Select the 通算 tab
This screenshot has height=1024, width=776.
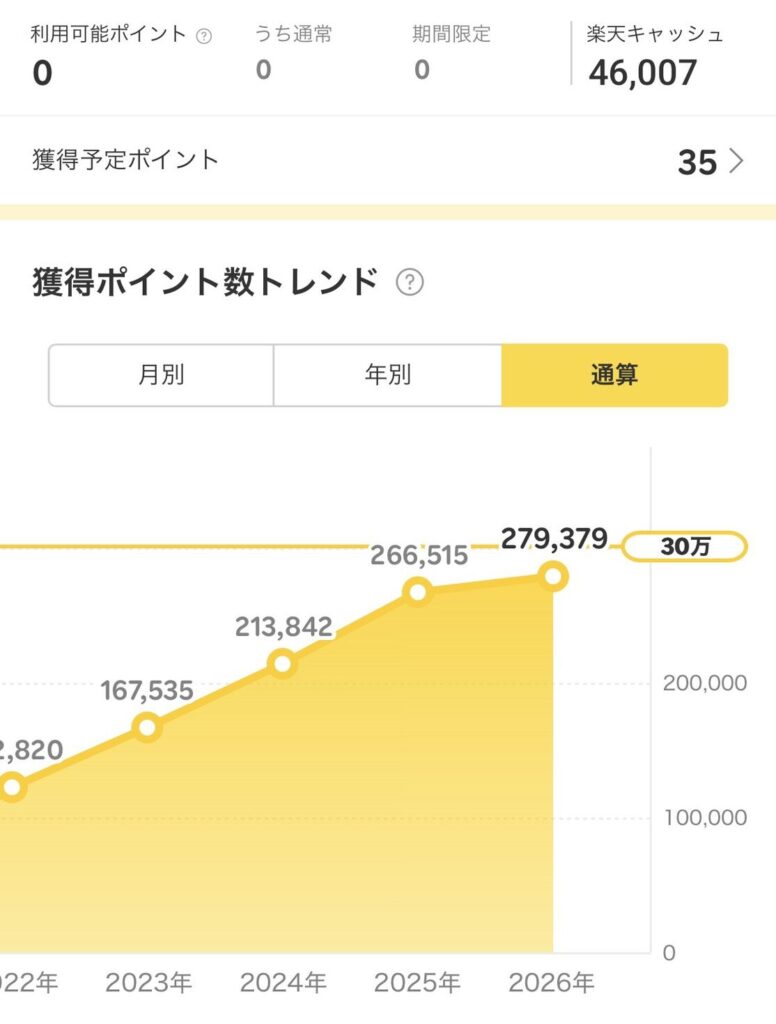coord(614,375)
